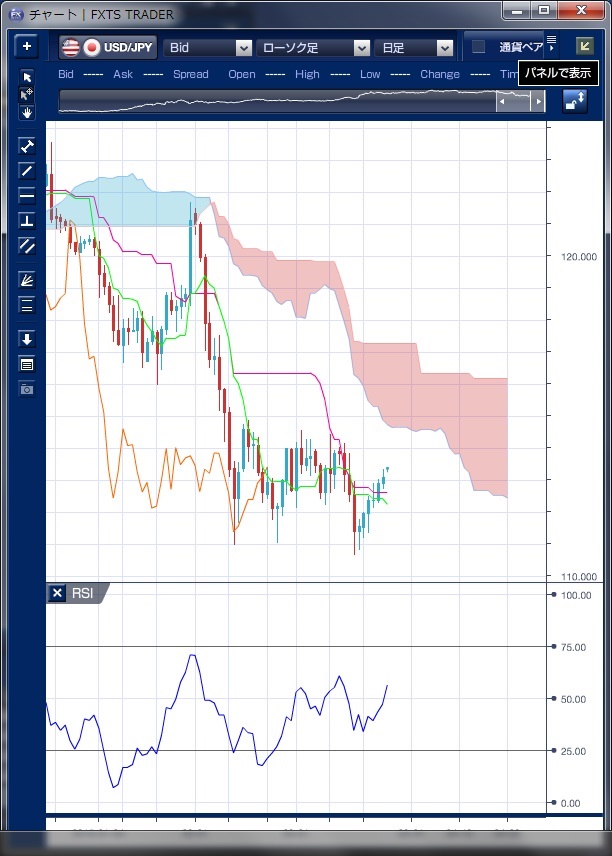The image size is (612, 856).
Task: Select the Fibonacci fan tool
Action: (27, 280)
